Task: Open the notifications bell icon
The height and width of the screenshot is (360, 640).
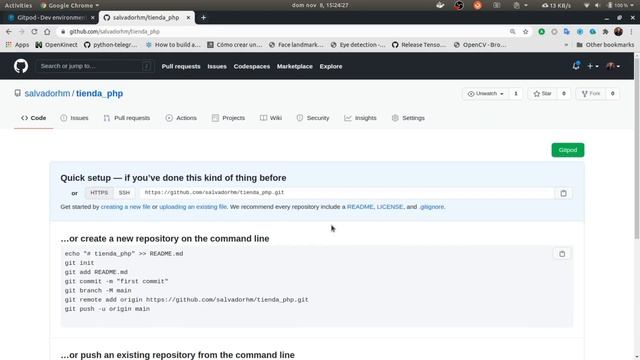Action: [x=576, y=66]
